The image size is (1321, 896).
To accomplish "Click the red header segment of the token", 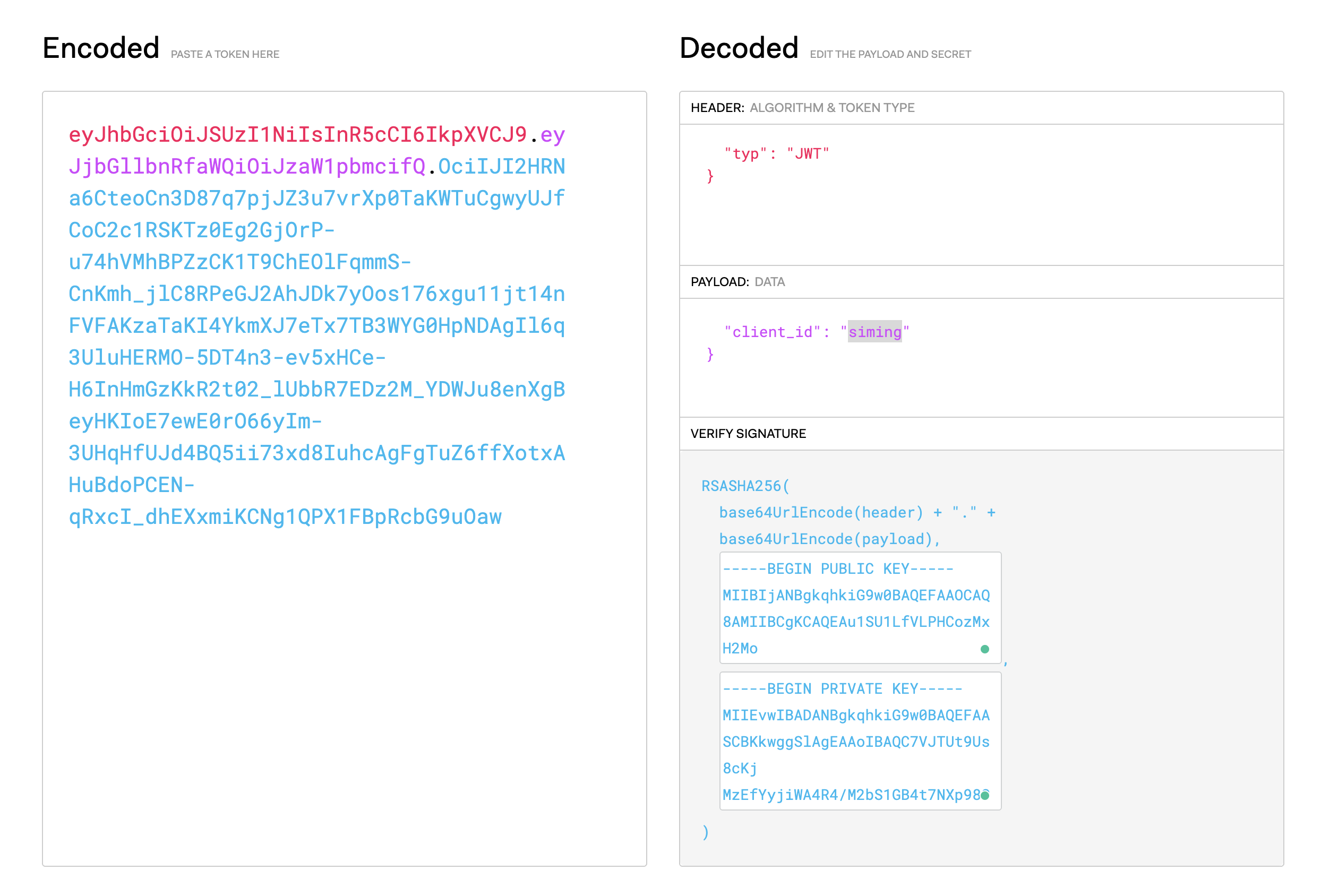I will click(298, 135).
